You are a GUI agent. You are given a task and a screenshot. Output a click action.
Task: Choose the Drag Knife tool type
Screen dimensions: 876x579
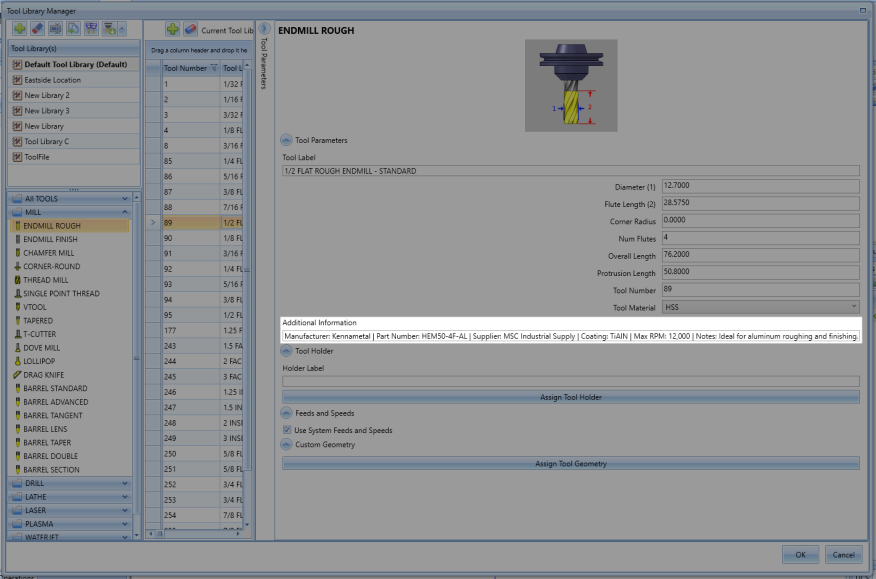(48, 374)
